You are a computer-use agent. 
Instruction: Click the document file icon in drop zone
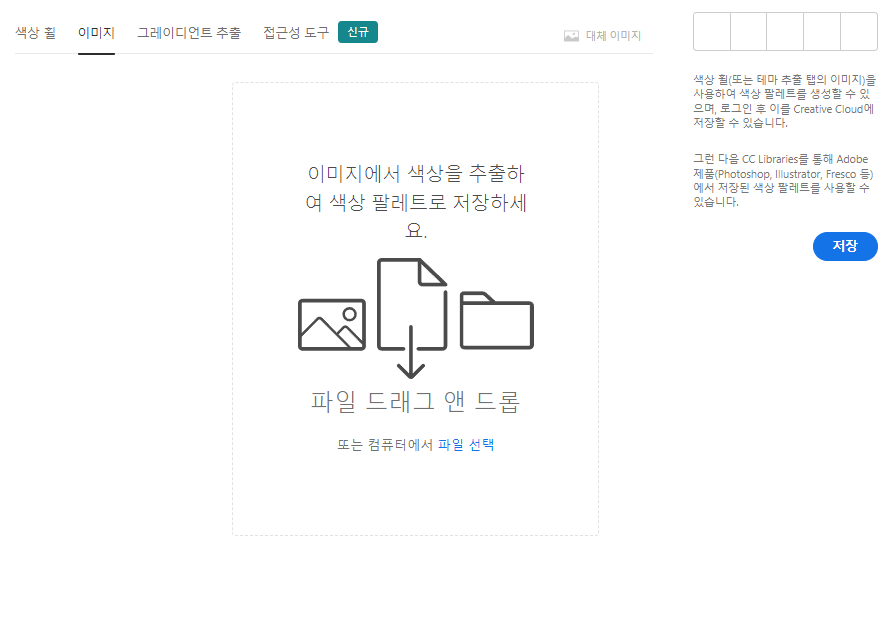point(412,300)
